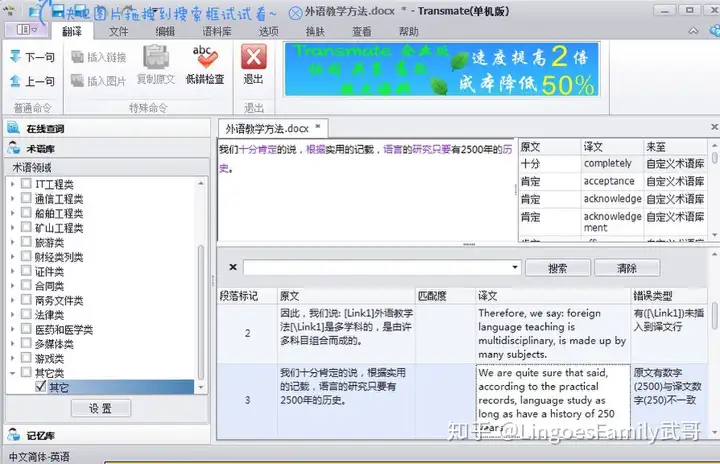Click the layout icon above the ribbon
Screen dimensions: 720x464
(27, 30)
